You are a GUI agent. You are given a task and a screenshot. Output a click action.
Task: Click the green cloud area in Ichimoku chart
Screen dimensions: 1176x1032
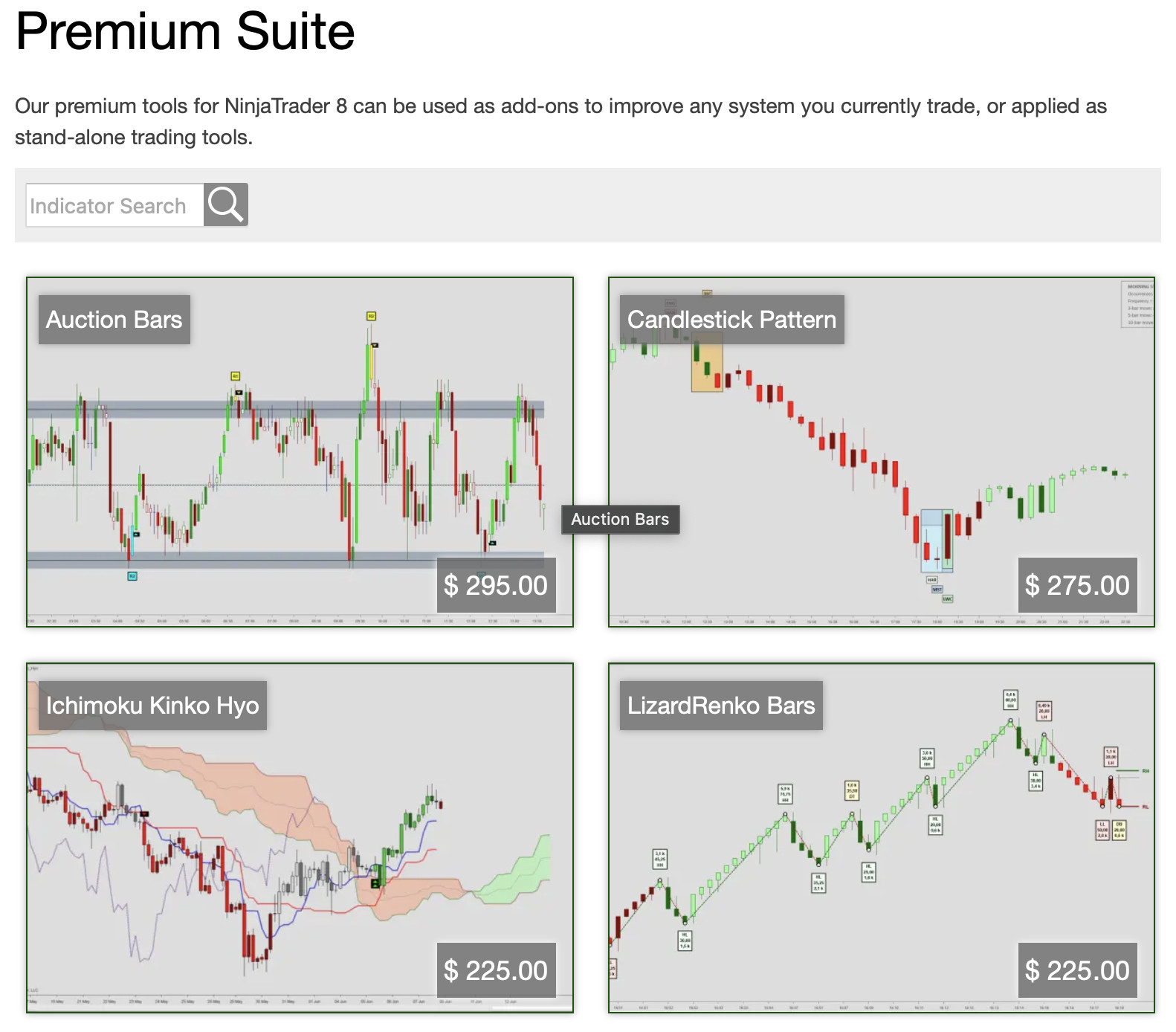point(520,874)
